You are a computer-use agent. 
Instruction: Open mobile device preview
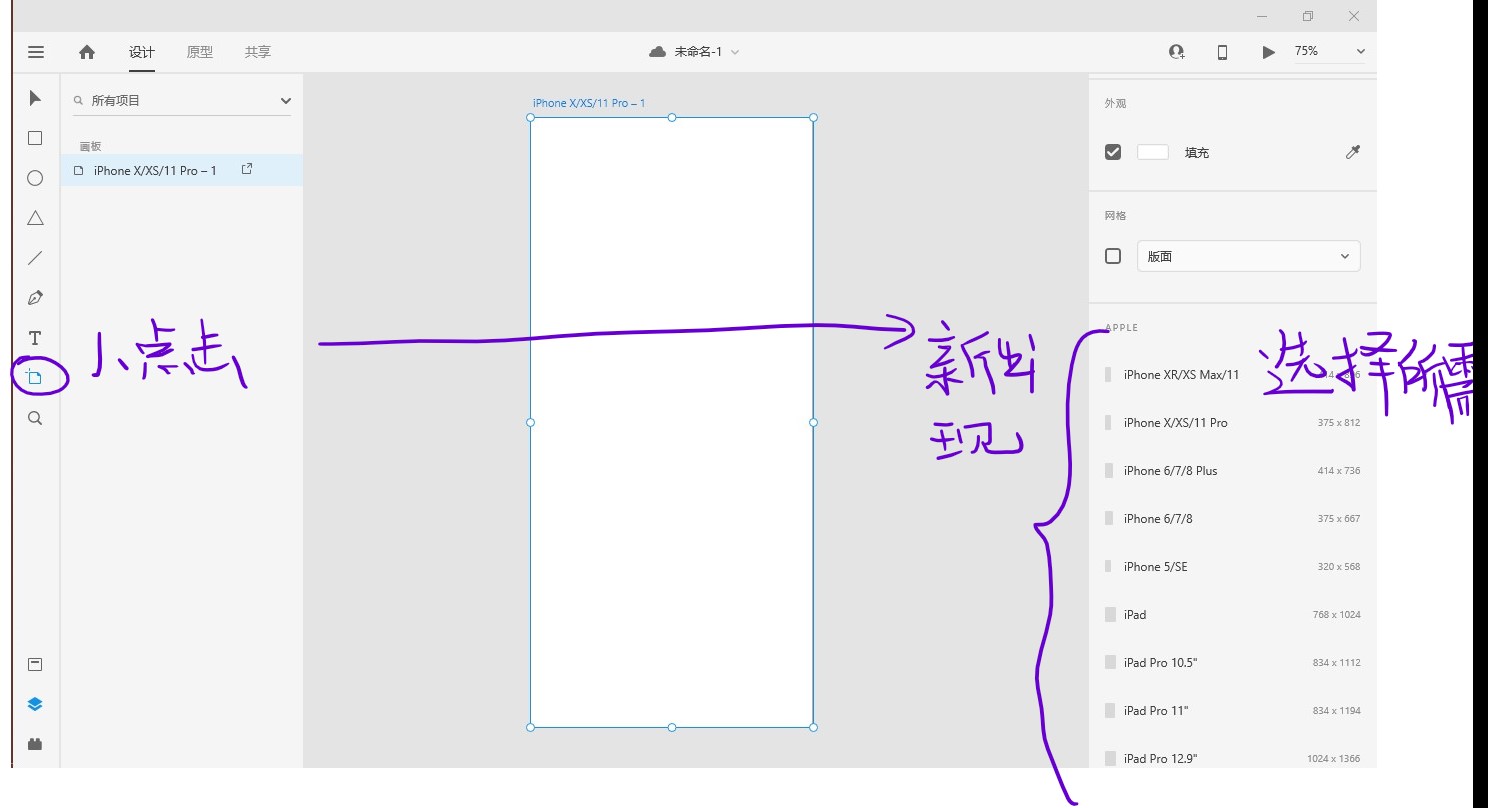[1222, 52]
